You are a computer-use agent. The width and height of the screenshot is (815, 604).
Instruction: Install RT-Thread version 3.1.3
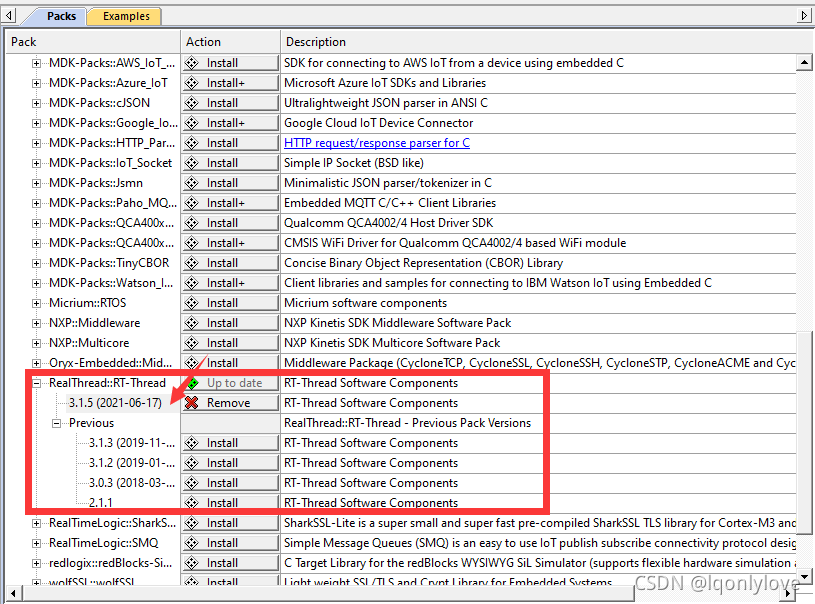pyautogui.click(x=230, y=443)
